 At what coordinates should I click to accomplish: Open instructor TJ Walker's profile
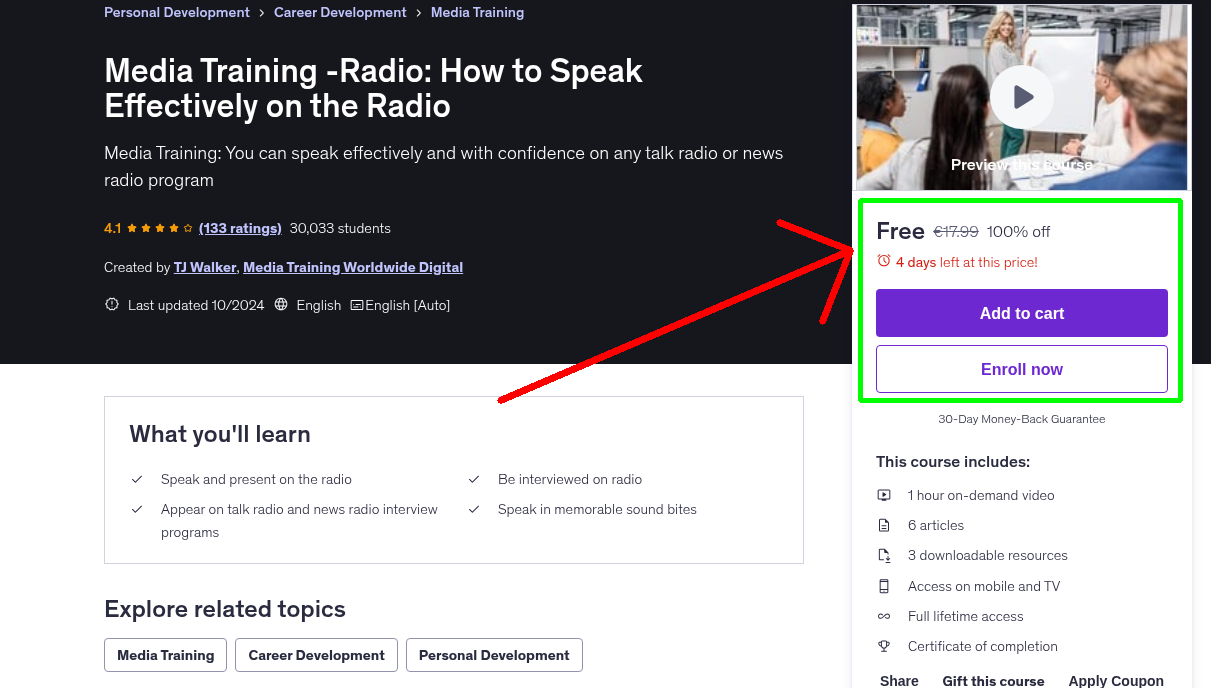[204, 267]
